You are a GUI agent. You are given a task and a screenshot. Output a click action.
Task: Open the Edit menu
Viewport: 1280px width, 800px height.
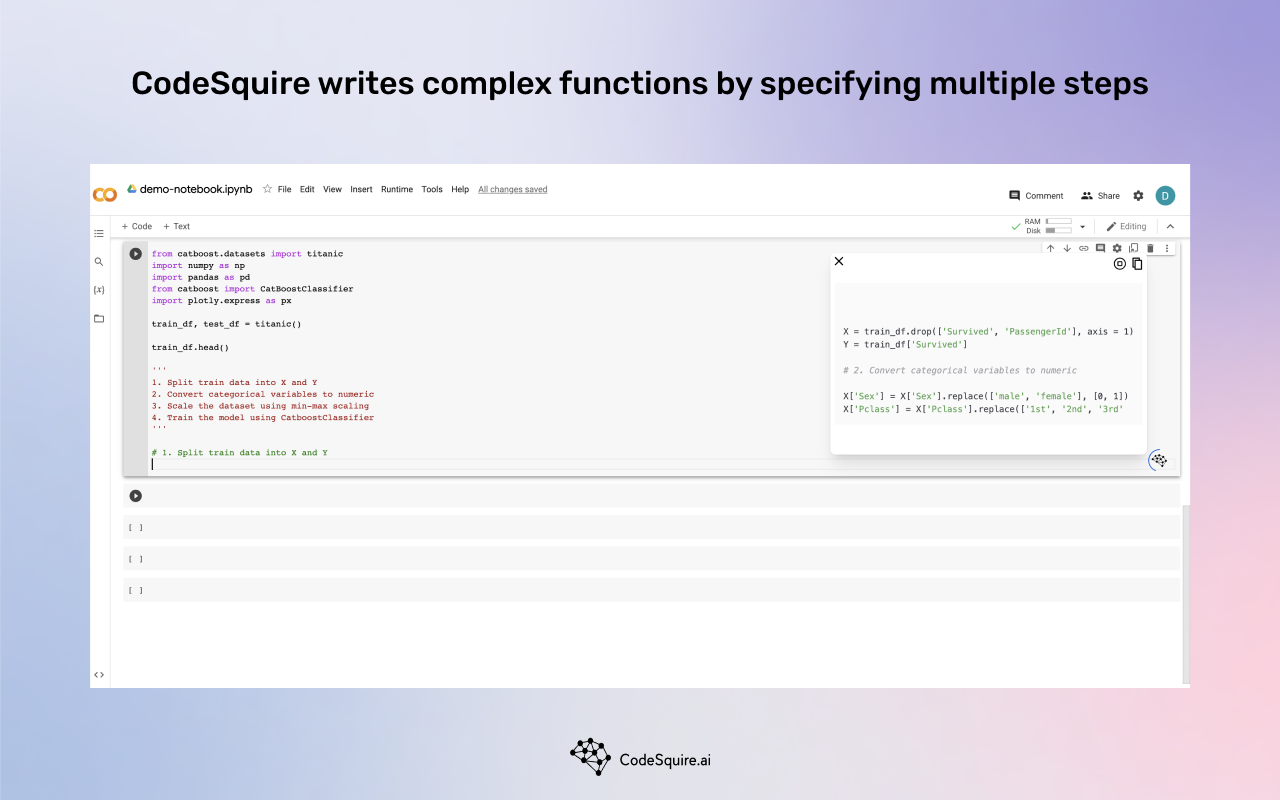point(307,189)
